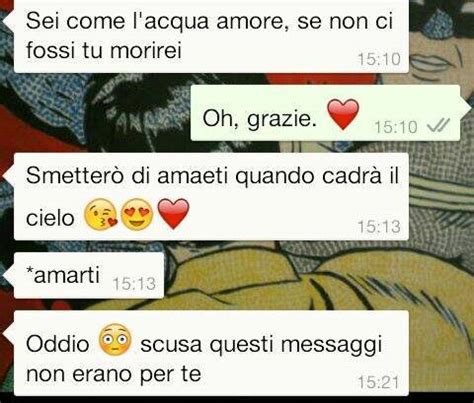
Task: Tap the heart-eyes emoji in the cielo message
Action: click(x=137, y=214)
